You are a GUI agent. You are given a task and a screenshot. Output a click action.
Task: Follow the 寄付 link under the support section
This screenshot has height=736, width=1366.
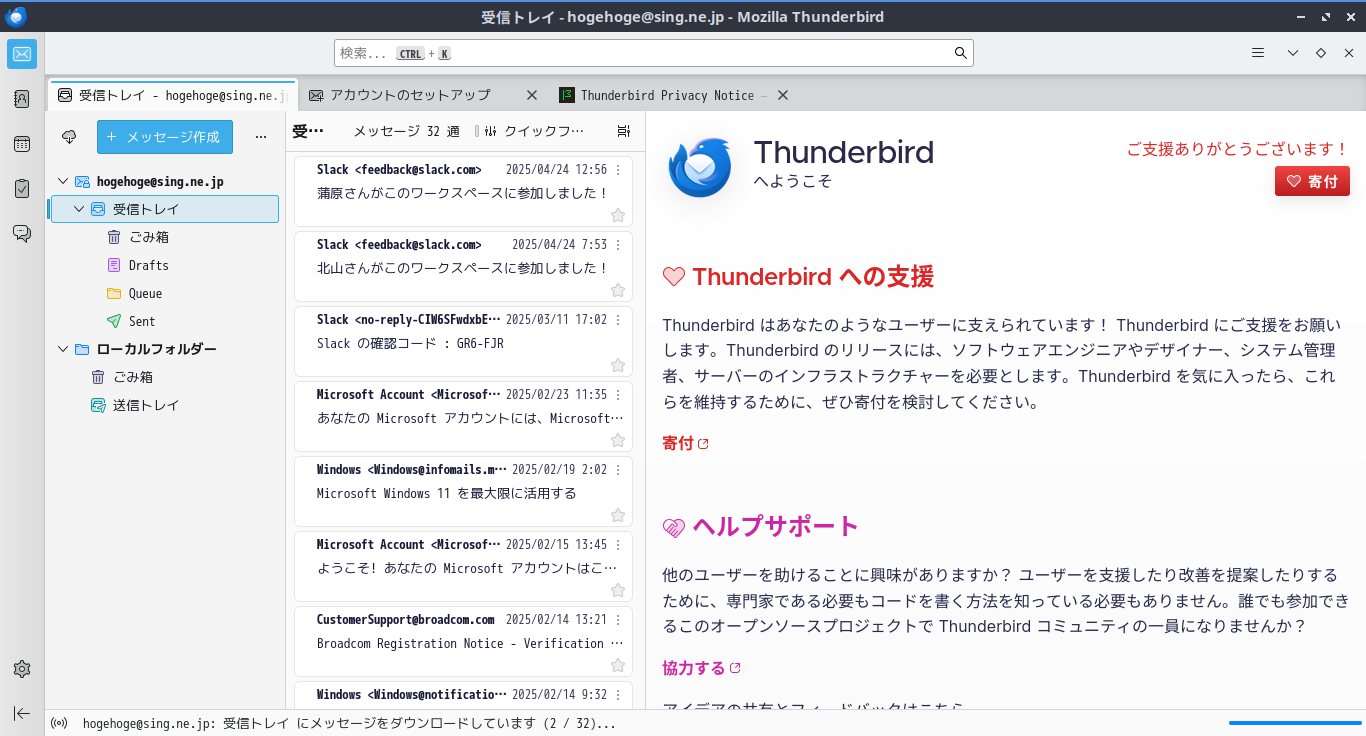[x=685, y=443]
